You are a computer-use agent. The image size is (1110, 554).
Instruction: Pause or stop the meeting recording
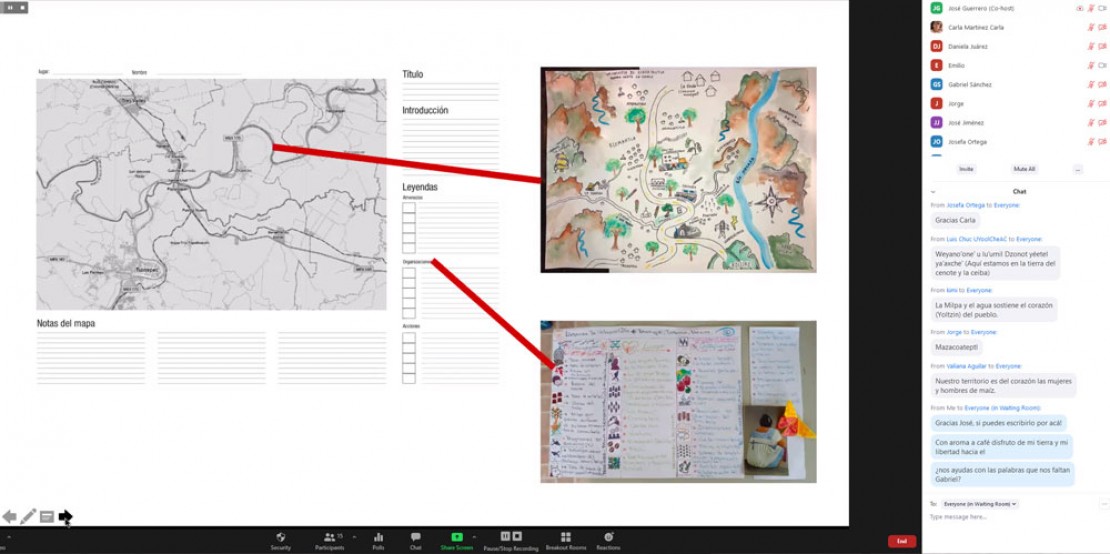[x=510, y=541]
